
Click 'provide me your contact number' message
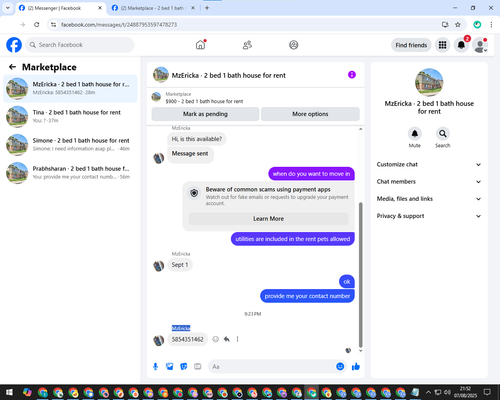(x=307, y=296)
